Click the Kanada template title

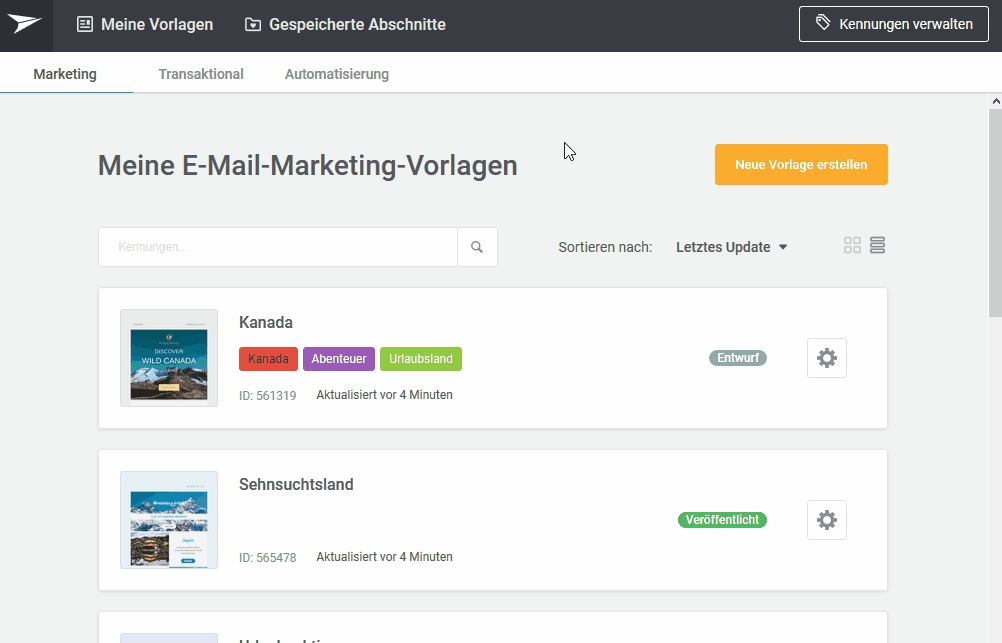[266, 322]
